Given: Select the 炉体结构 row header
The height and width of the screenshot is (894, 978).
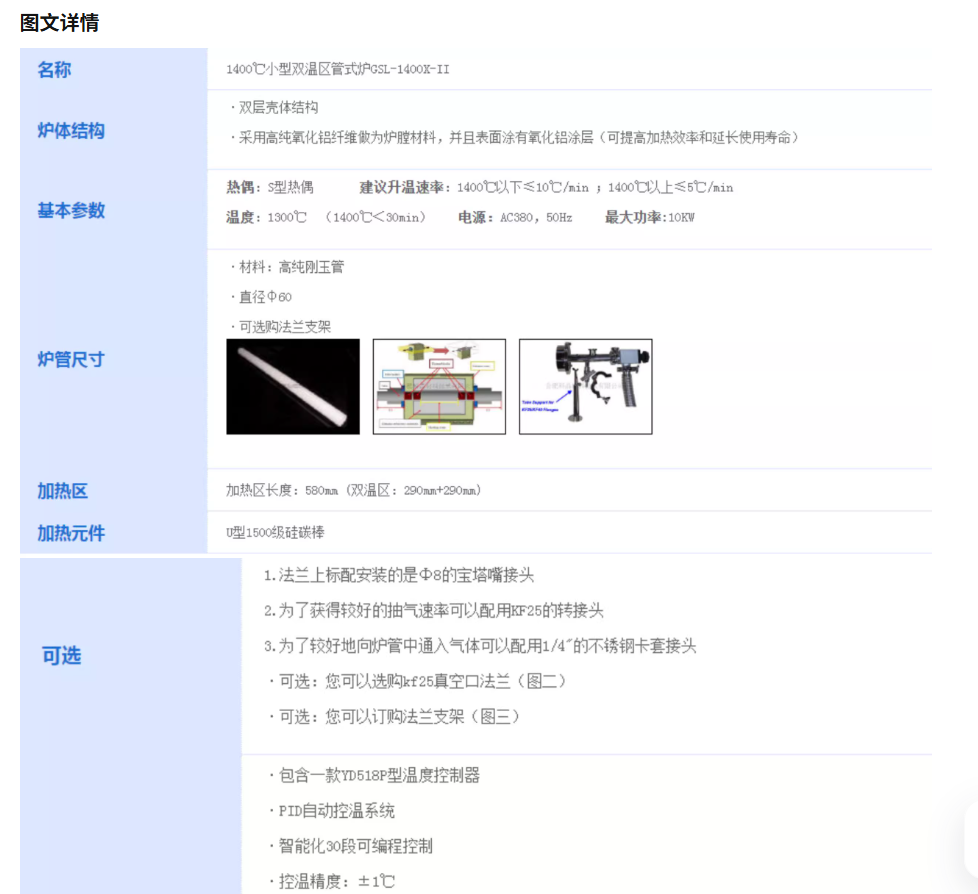Looking at the screenshot, I should click(71, 131).
